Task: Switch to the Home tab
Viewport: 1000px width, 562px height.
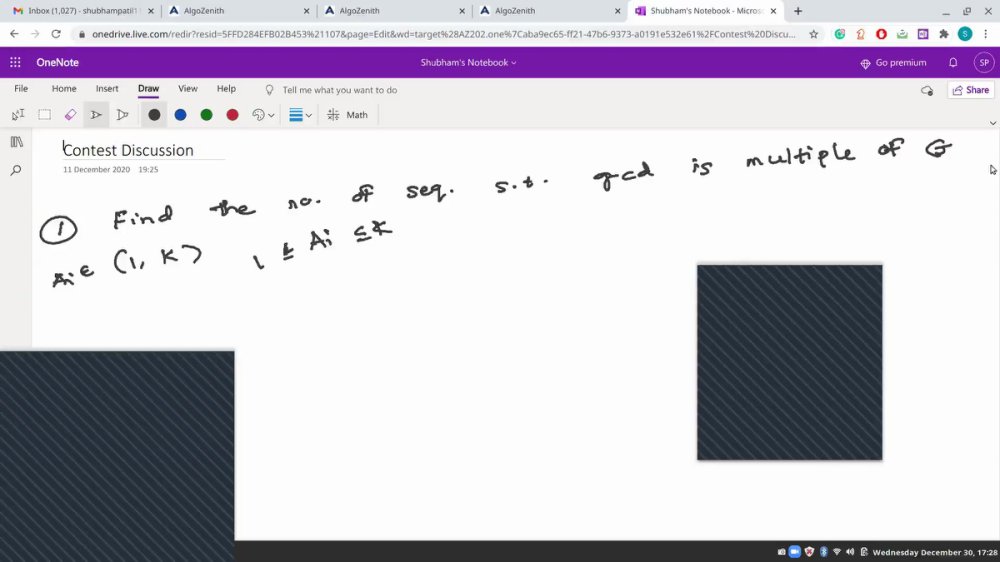Action: point(64,89)
